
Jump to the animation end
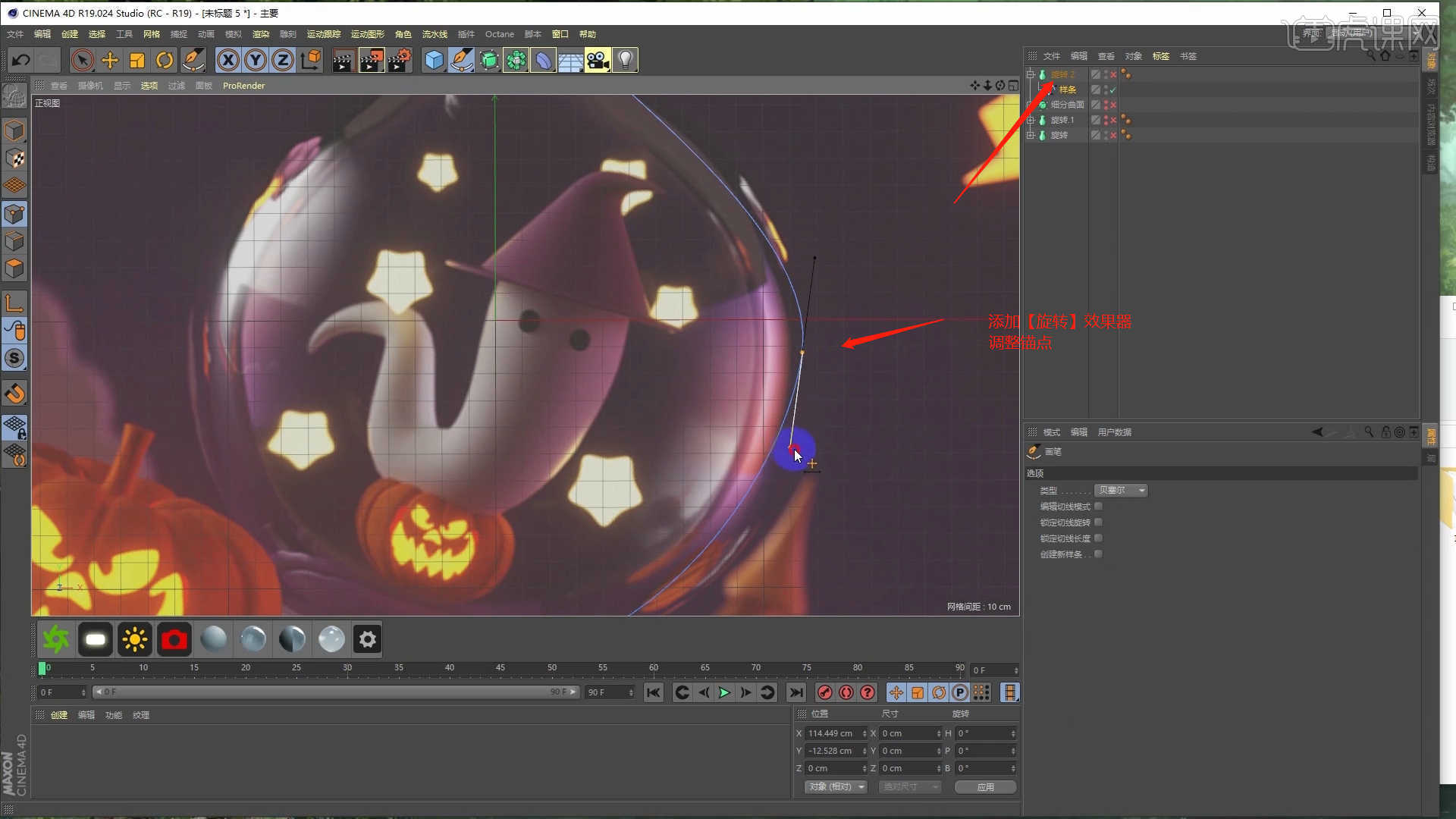tap(795, 692)
